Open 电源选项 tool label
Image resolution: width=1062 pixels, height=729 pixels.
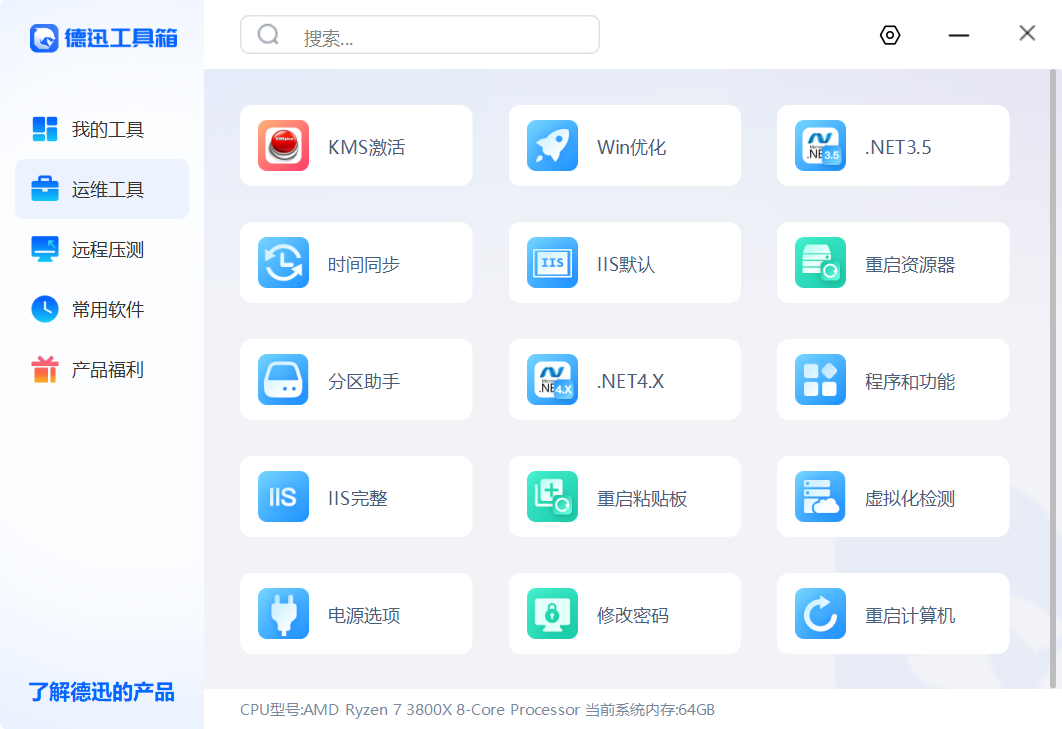(364, 615)
